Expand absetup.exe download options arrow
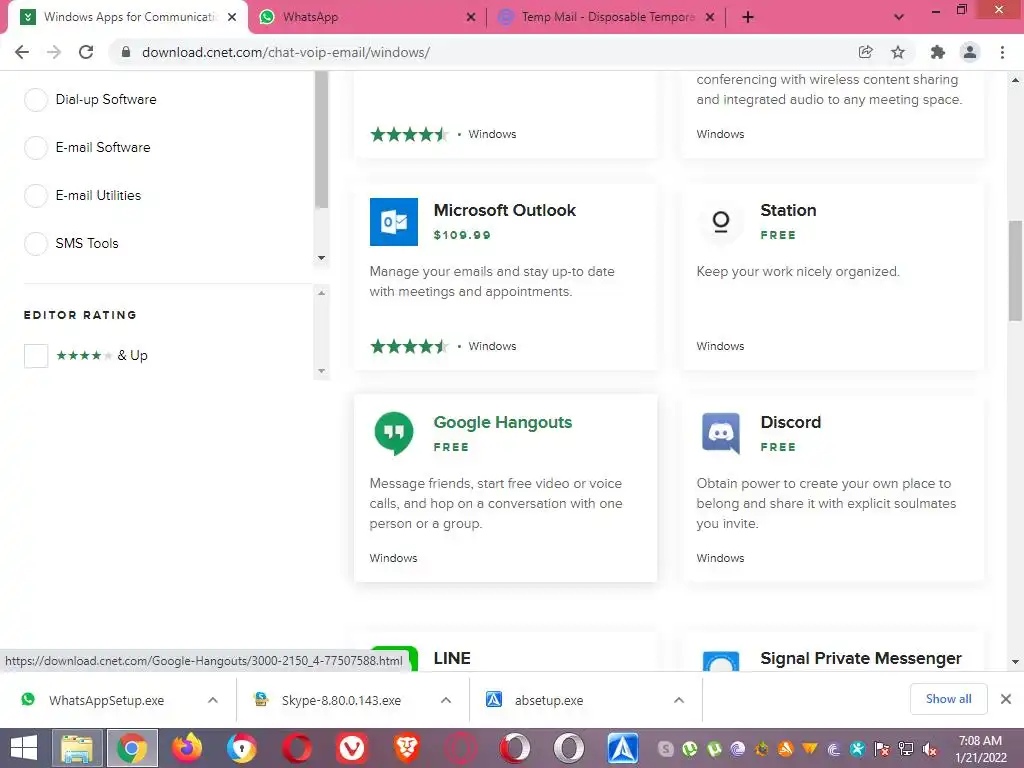 (679, 700)
